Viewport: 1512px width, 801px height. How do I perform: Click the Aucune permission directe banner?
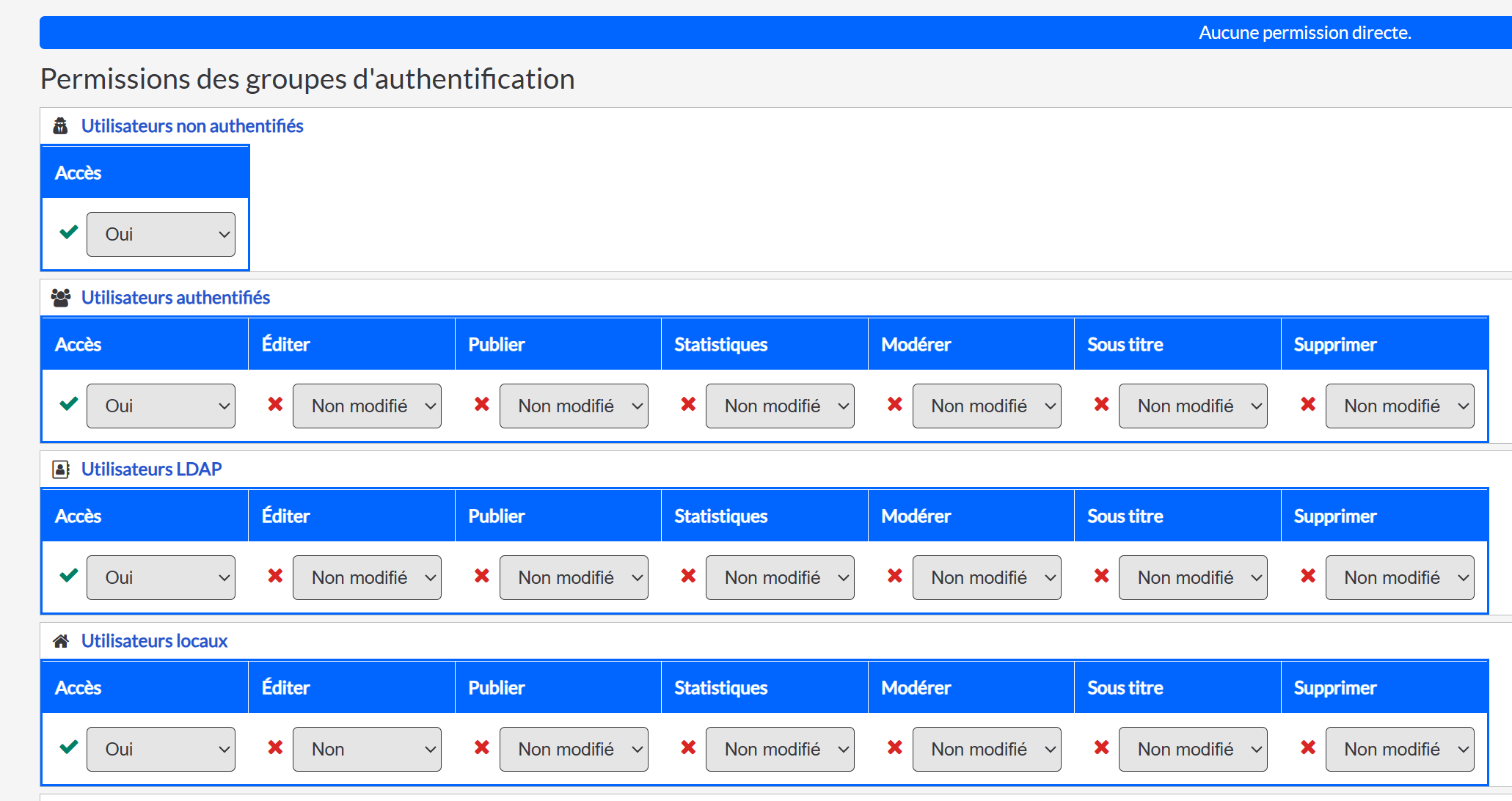1304,33
